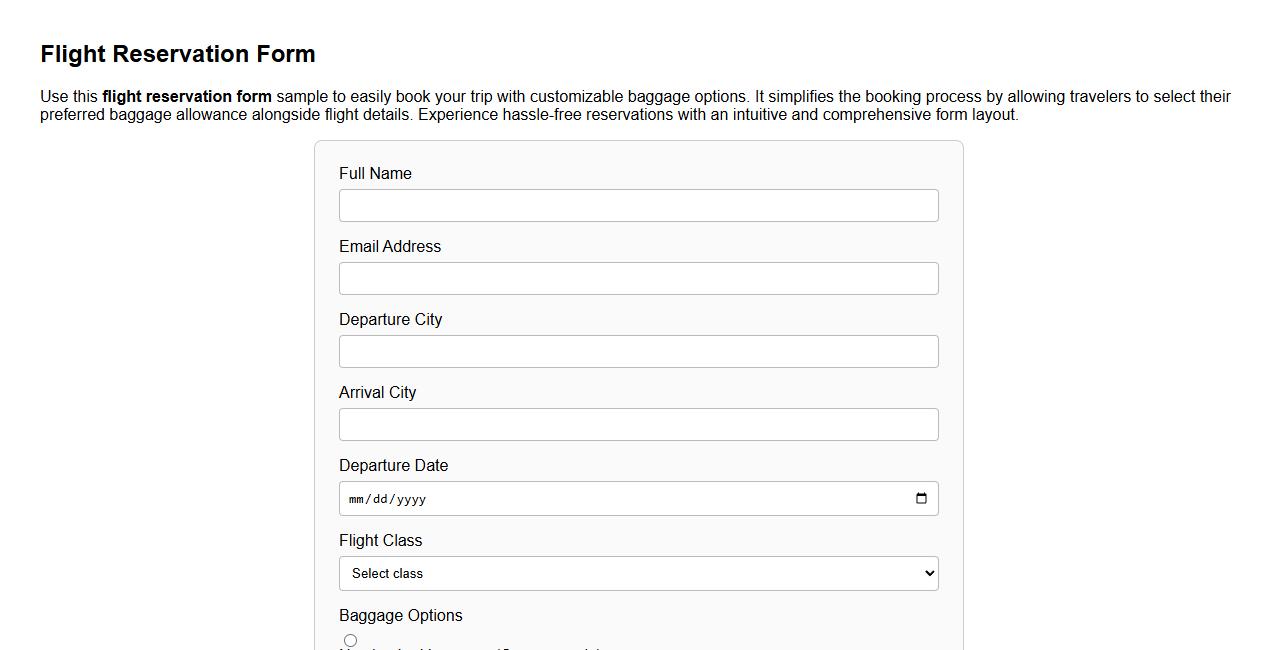Open the calendar icon in Departure Date

(920, 498)
